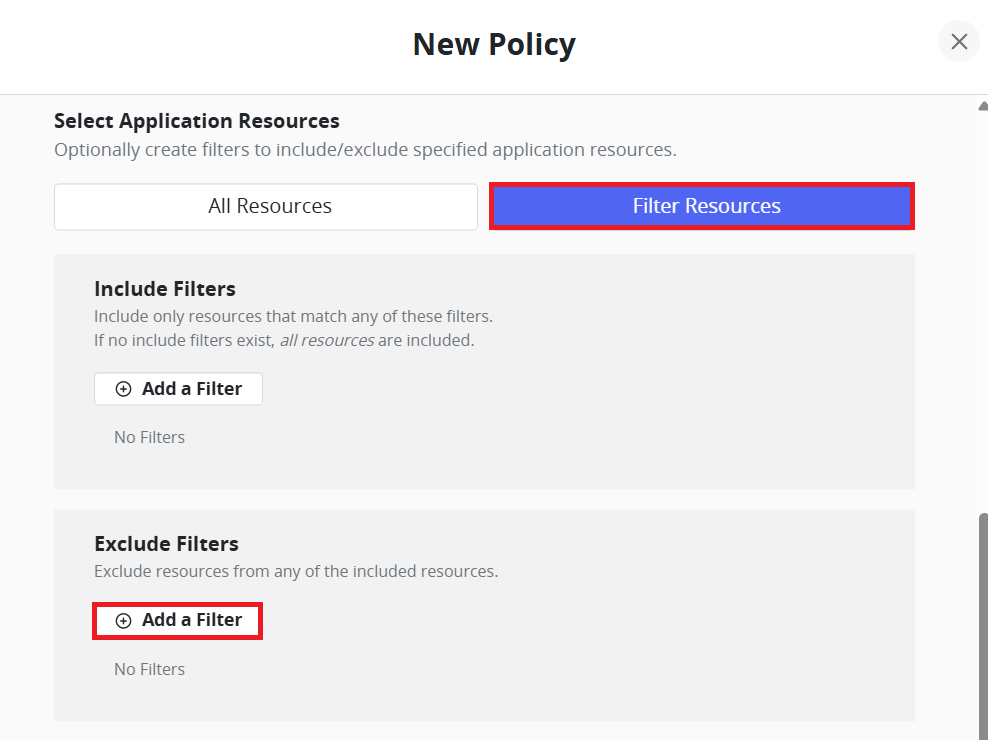Click the New Policy title
The height and width of the screenshot is (740, 988).
tap(494, 44)
